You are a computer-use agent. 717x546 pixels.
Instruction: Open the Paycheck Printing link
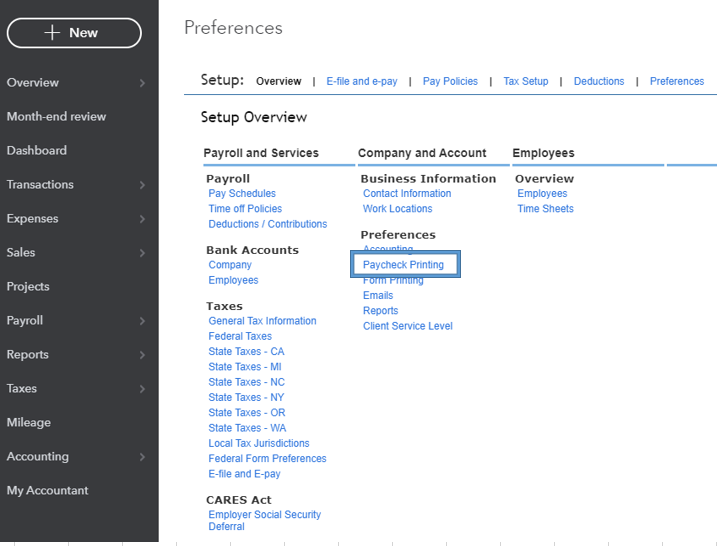(403, 265)
